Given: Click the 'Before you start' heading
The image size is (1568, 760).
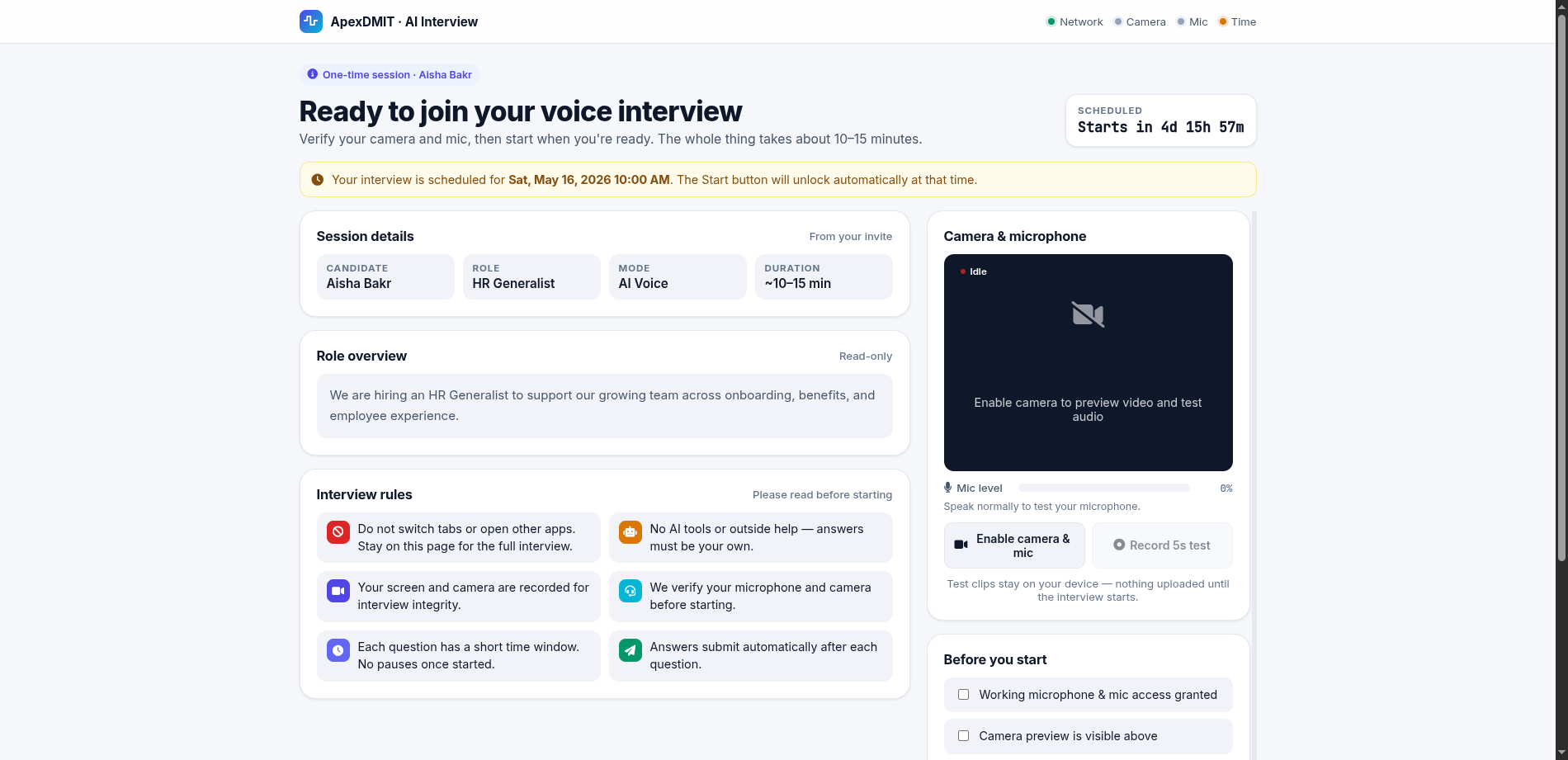Looking at the screenshot, I should click(x=995, y=659).
